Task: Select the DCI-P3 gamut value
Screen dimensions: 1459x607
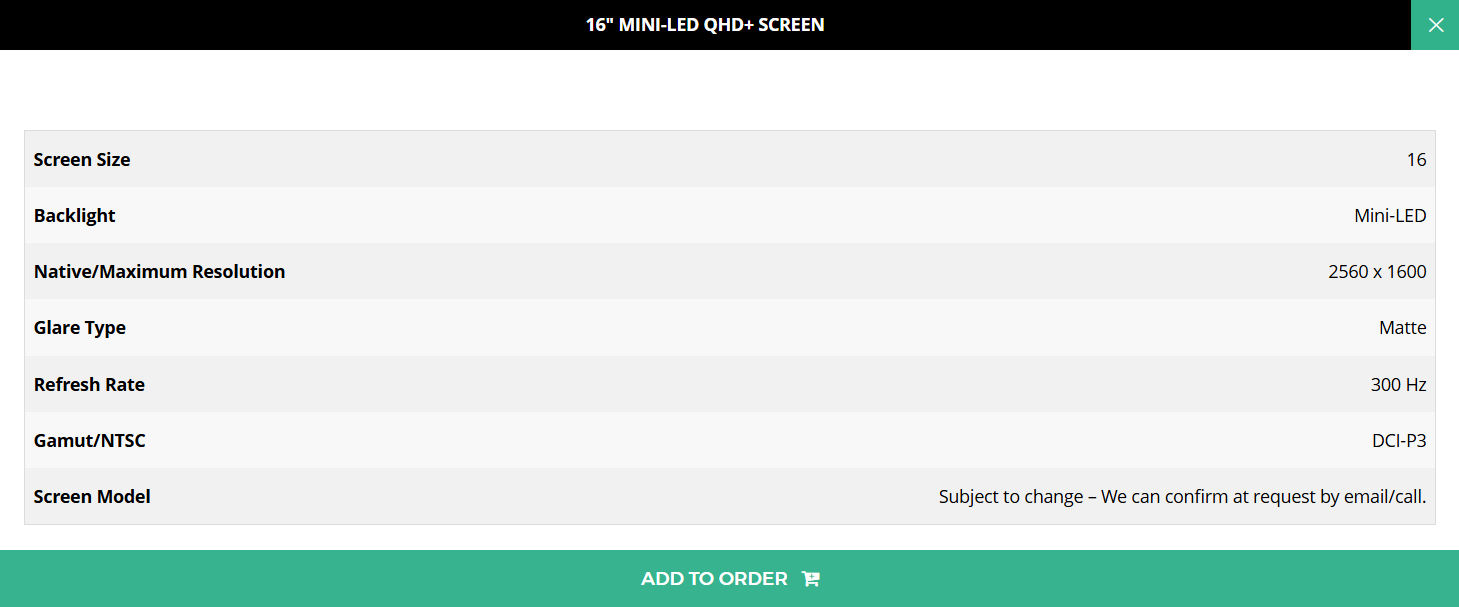Action: pos(1399,440)
